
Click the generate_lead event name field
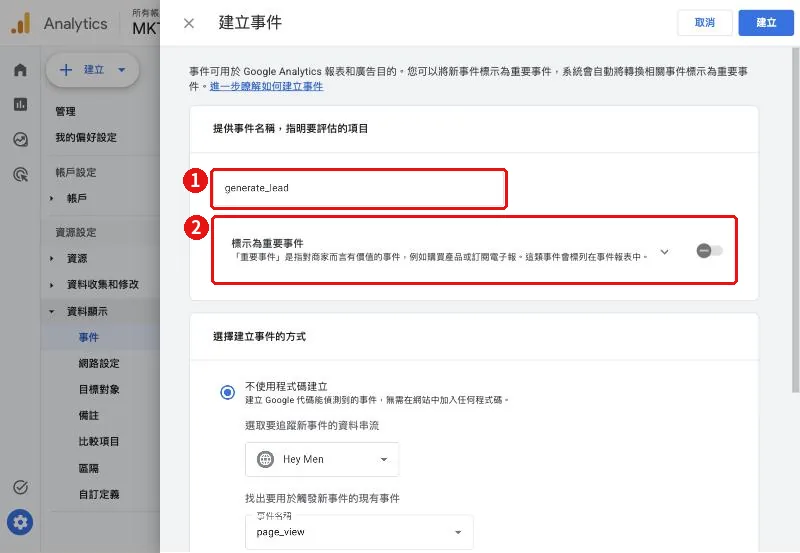tap(359, 188)
